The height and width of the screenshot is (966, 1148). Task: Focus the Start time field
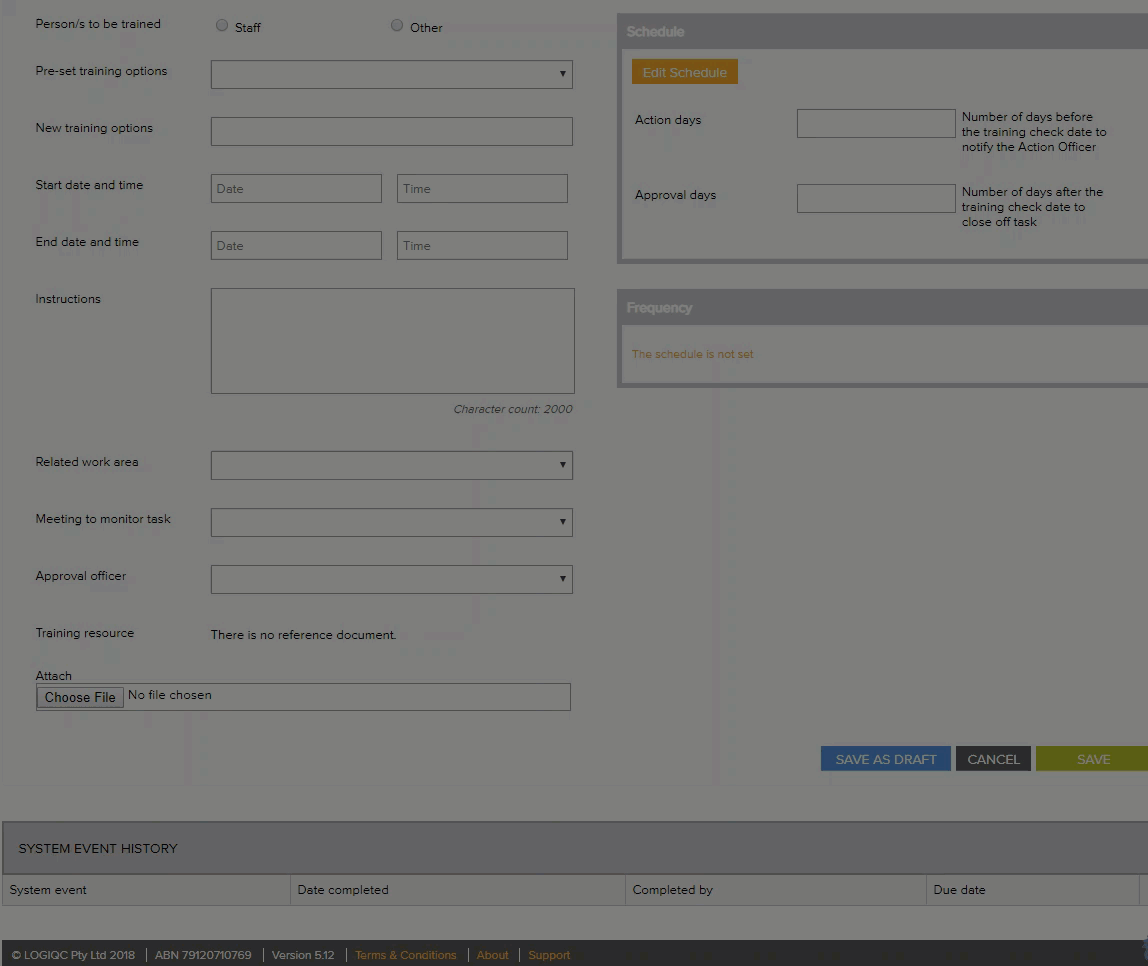point(482,188)
